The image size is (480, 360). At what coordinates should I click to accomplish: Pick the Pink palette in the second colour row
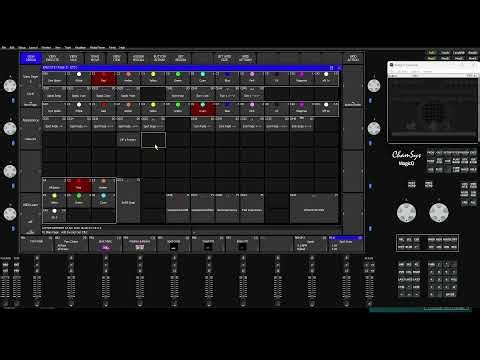coord(252,109)
